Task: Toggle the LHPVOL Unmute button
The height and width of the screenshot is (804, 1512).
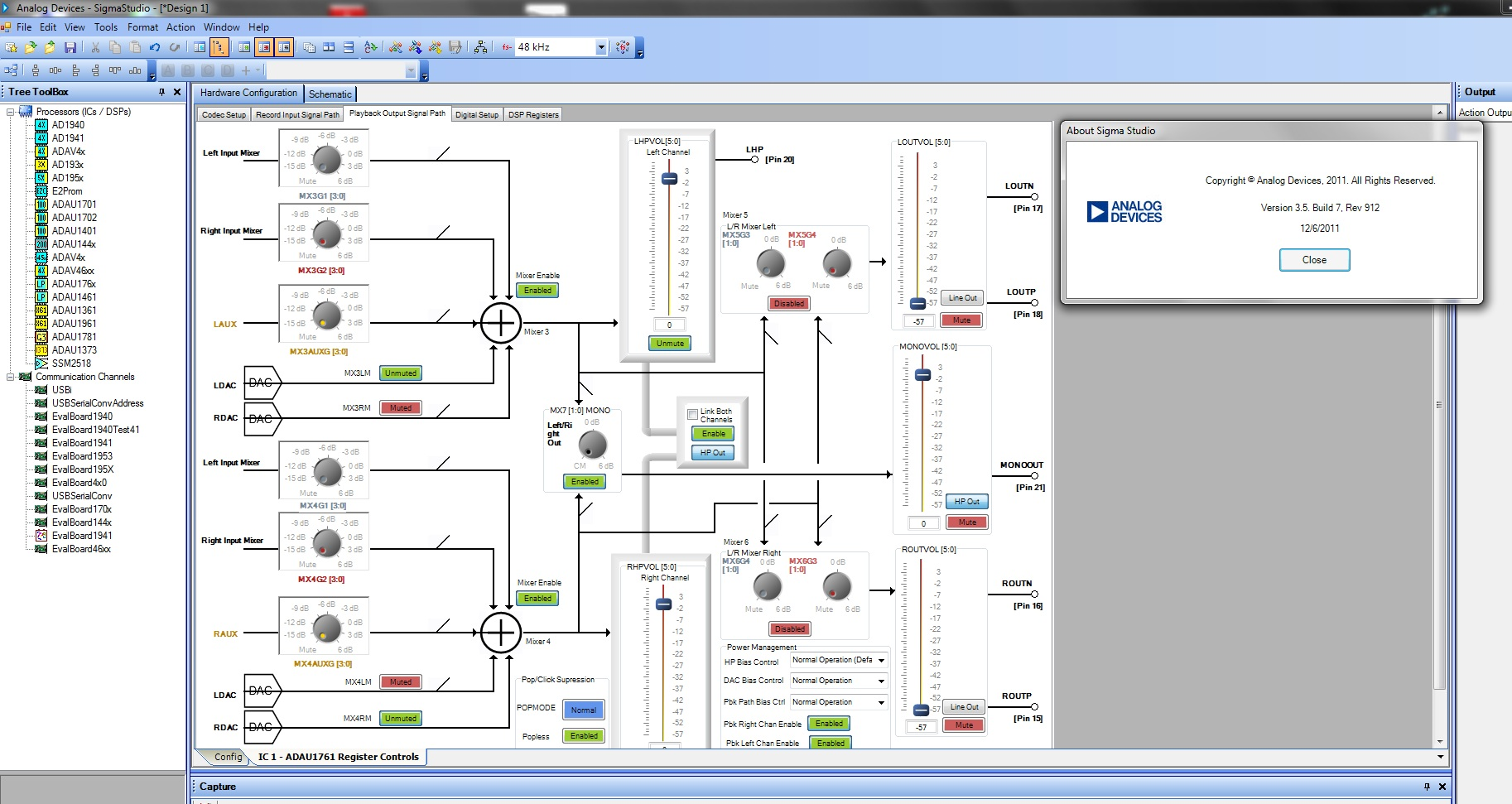Action: [670, 343]
